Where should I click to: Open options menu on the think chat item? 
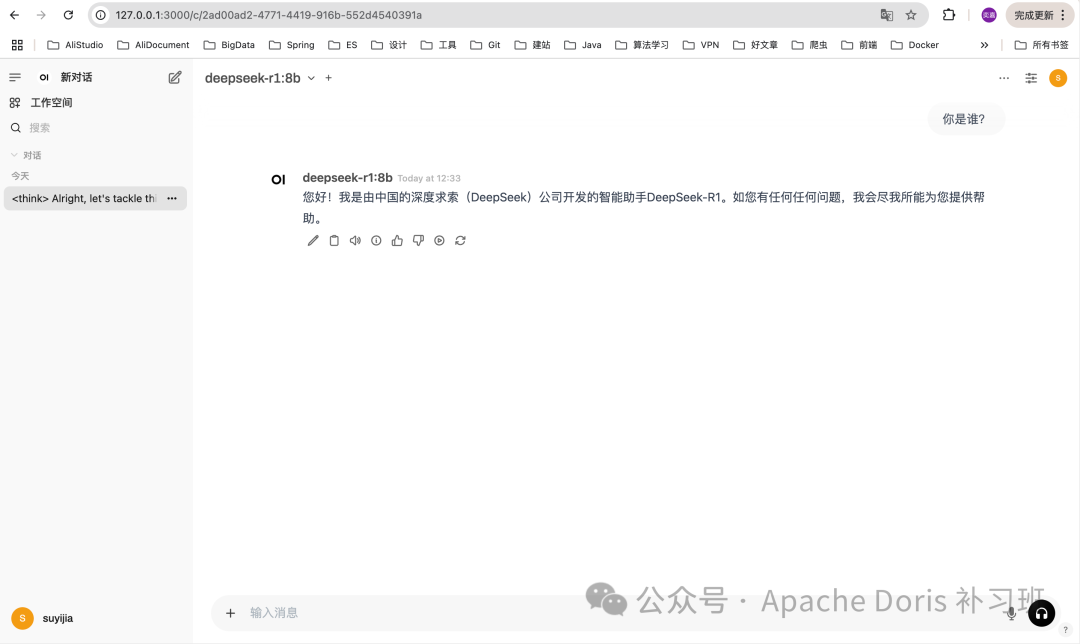[172, 198]
